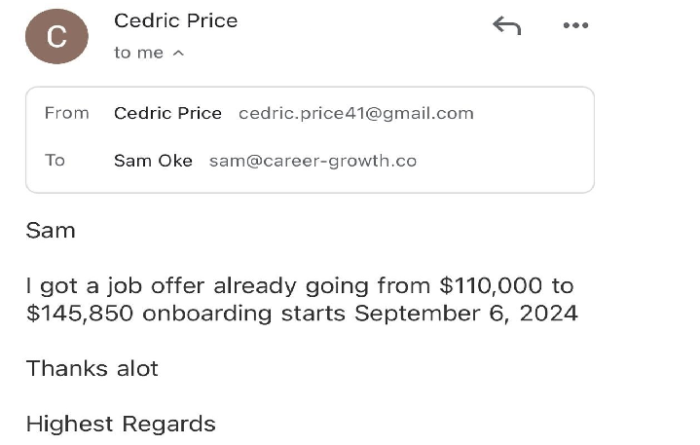Select recipient name Sam Oke

point(153,160)
